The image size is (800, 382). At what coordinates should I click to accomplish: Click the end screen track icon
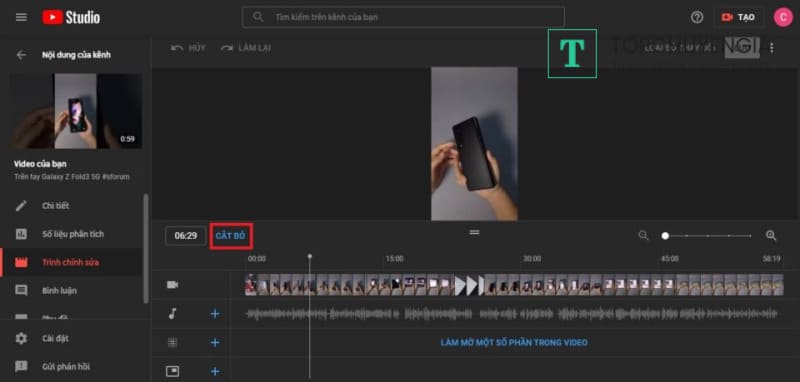click(x=172, y=371)
